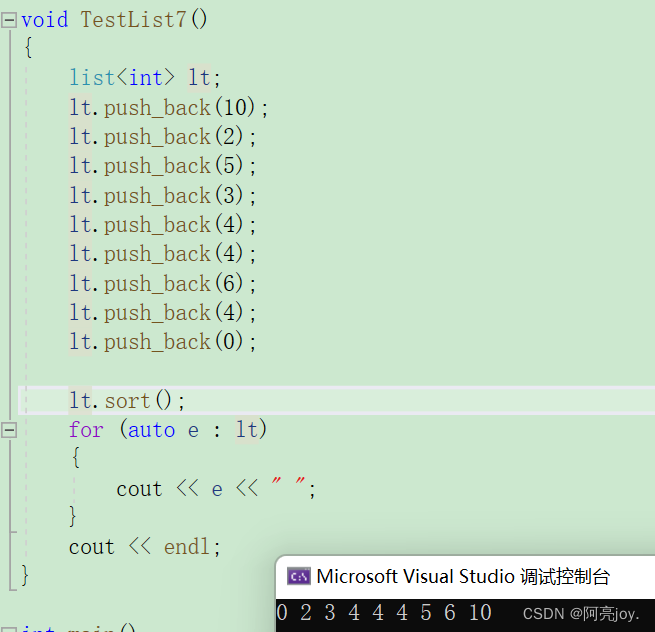Click the 'lt.push_back(6);' line
The height and width of the screenshot is (632, 655).
pos(162,284)
